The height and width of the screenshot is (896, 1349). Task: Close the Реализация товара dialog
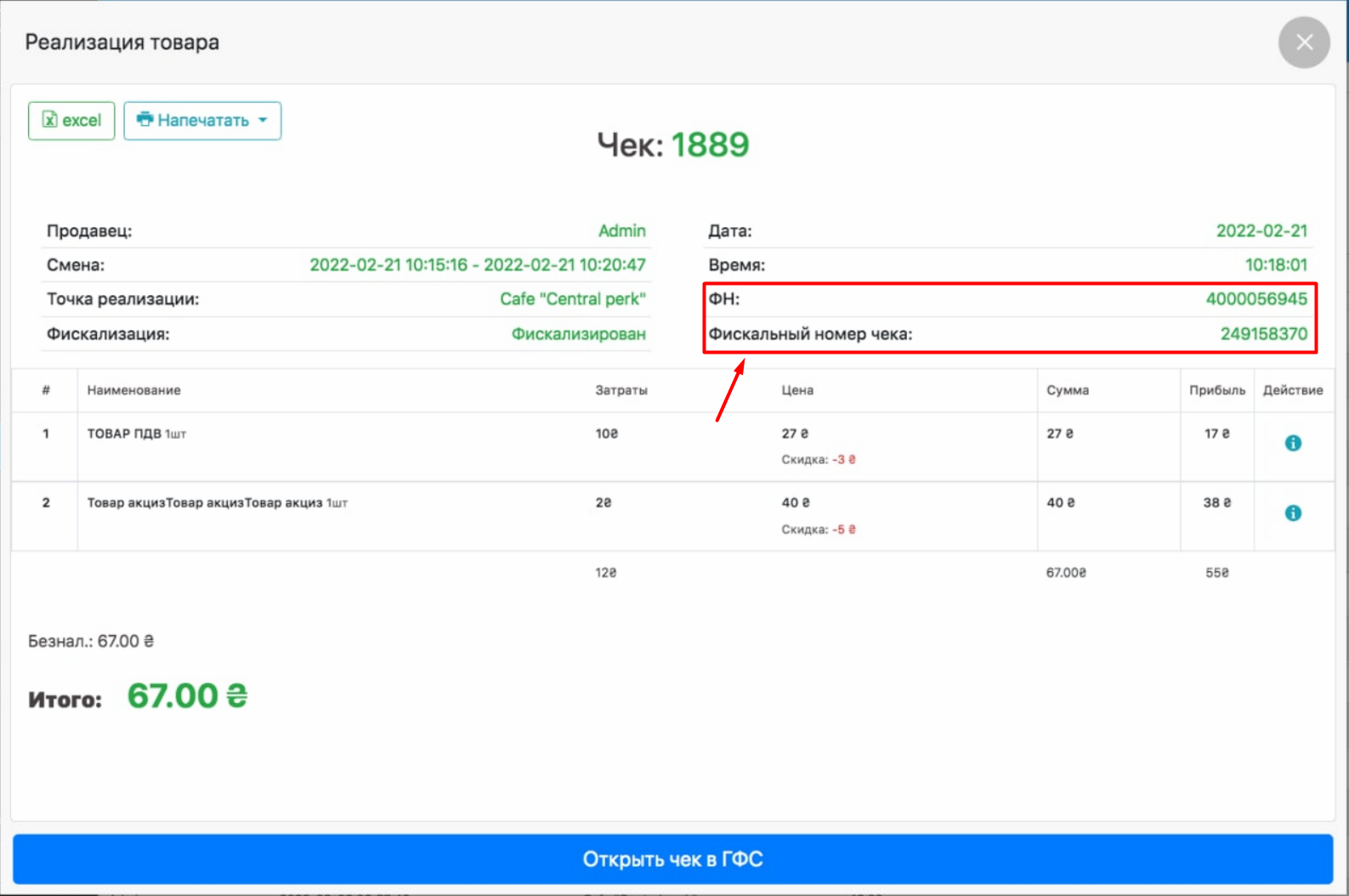tap(1304, 43)
